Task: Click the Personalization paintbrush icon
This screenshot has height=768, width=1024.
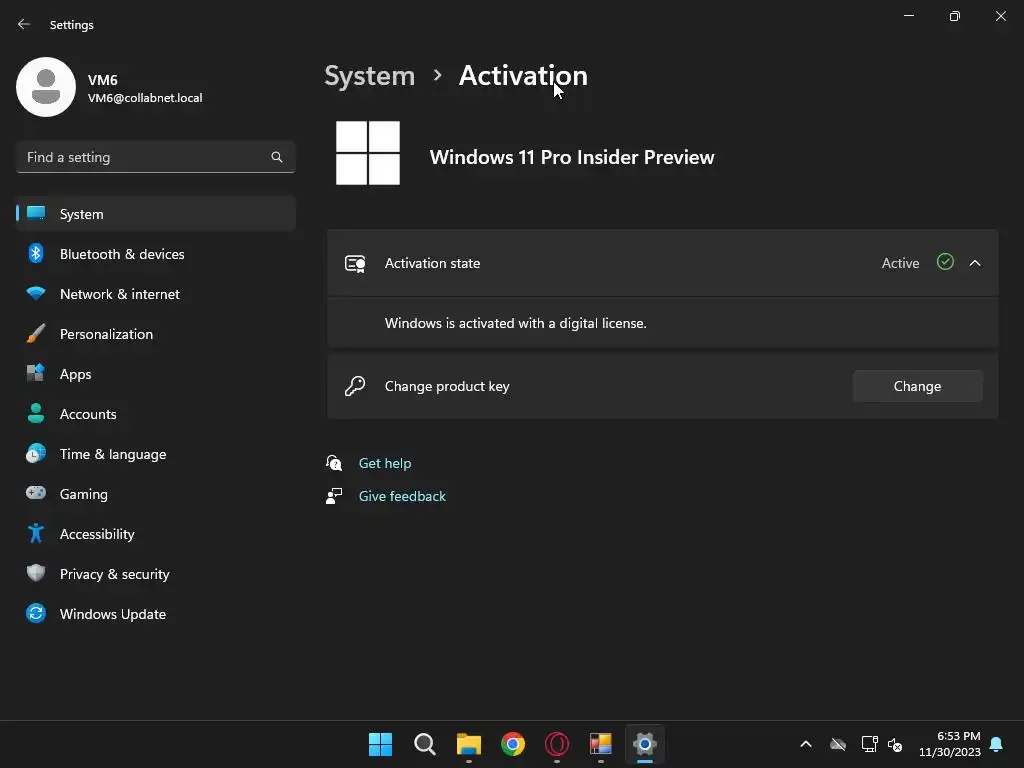Action: click(36, 333)
